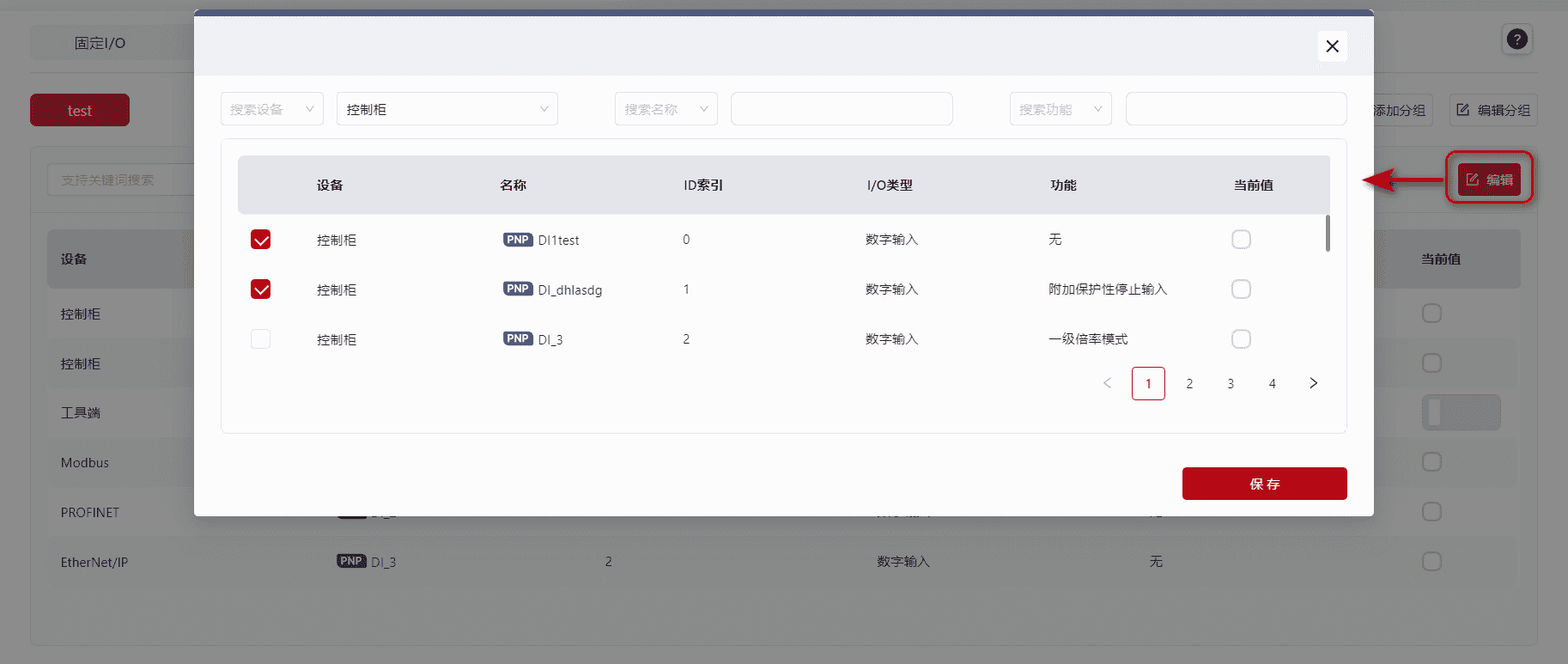Click the help question mark icon
The image size is (1568, 664).
pyautogui.click(x=1516, y=40)
